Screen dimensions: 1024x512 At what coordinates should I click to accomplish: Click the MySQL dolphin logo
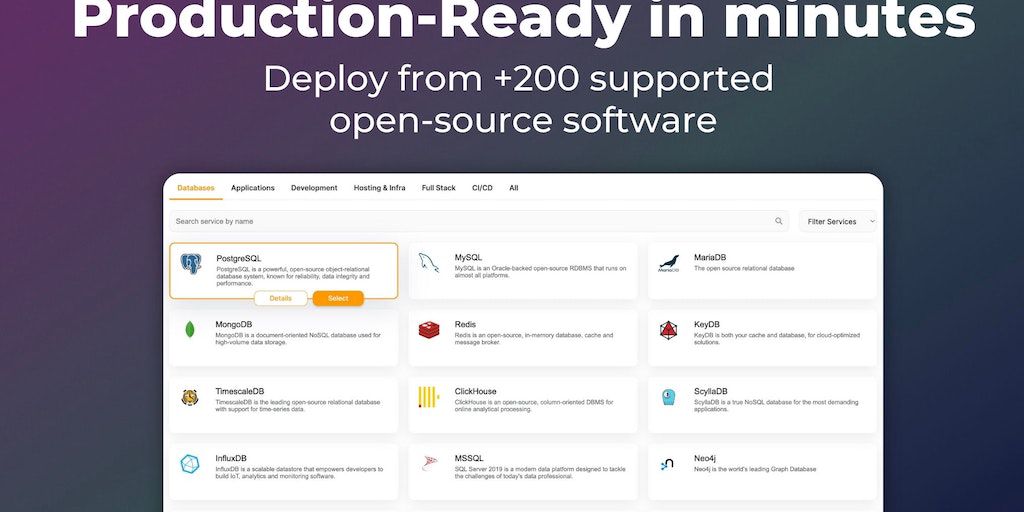pyautogui.click(x=428, y=263)
